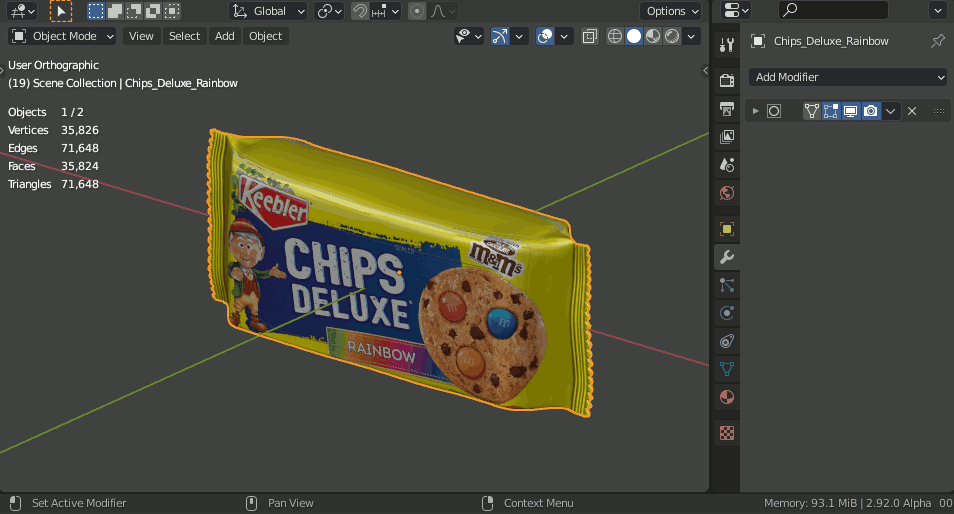
Task: Select the chips bag object in viewport
Action: [x=399, y=274]
